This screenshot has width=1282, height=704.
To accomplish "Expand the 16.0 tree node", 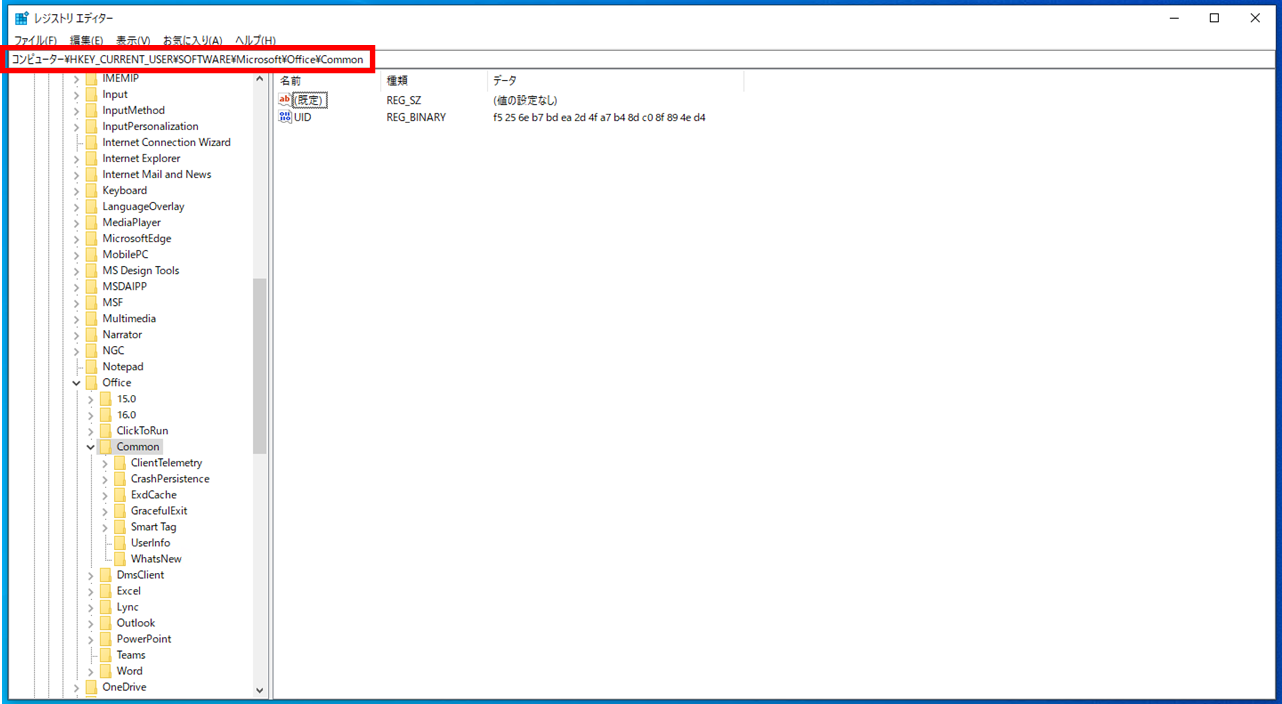I will click(x=91, y=414).
